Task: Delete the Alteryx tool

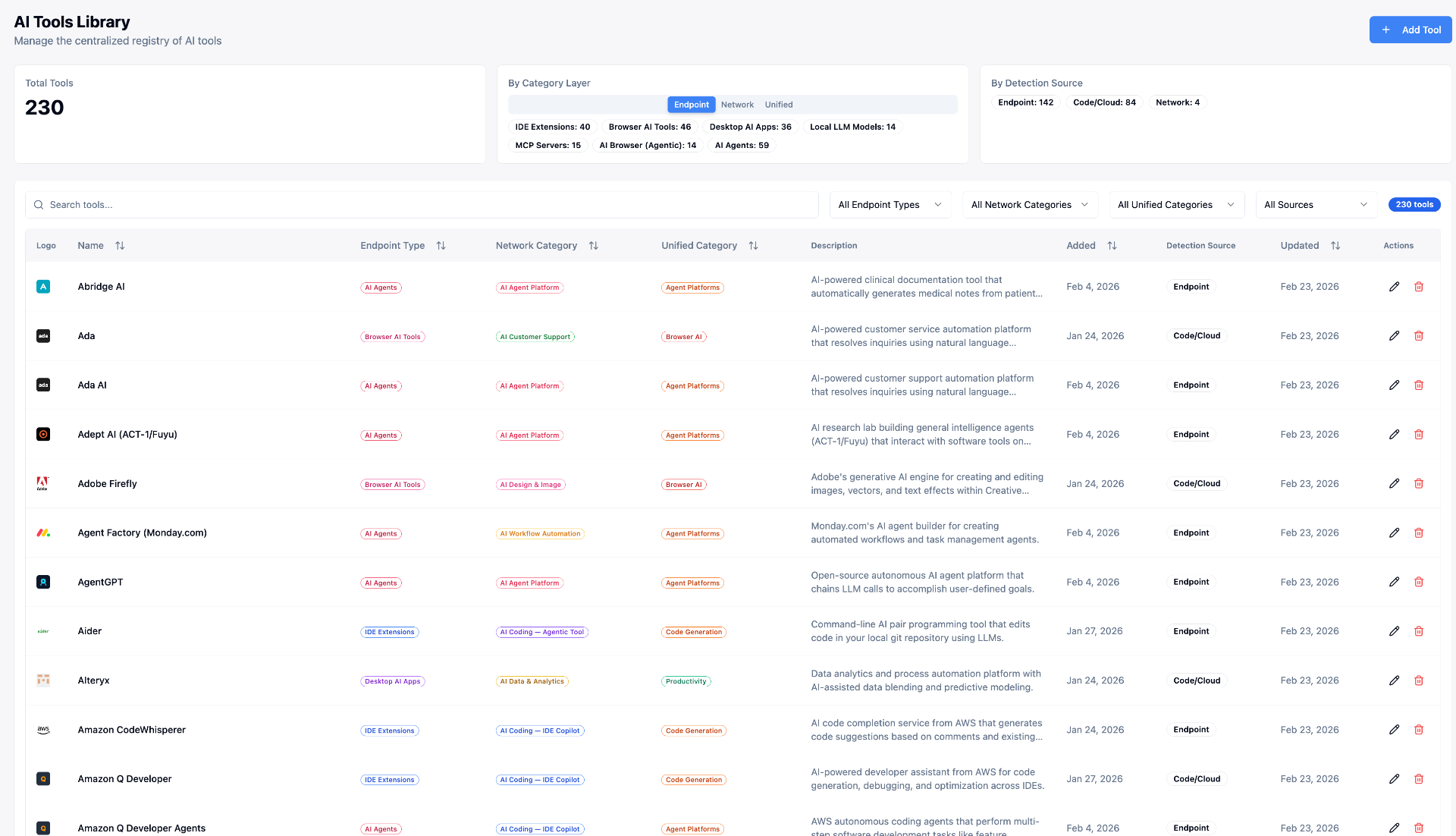Action: (x=1419, y=680)
